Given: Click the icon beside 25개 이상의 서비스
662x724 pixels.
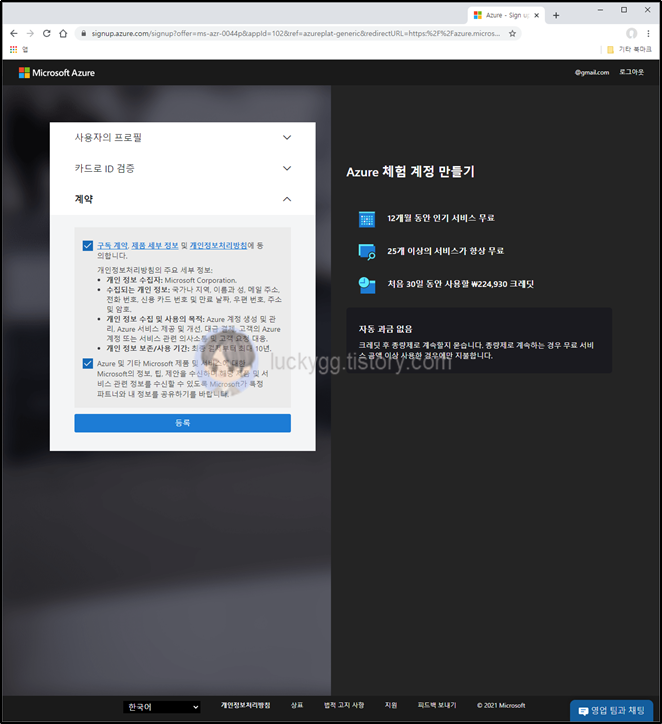Looking at the screenshot, I should [x=367, y=252].
